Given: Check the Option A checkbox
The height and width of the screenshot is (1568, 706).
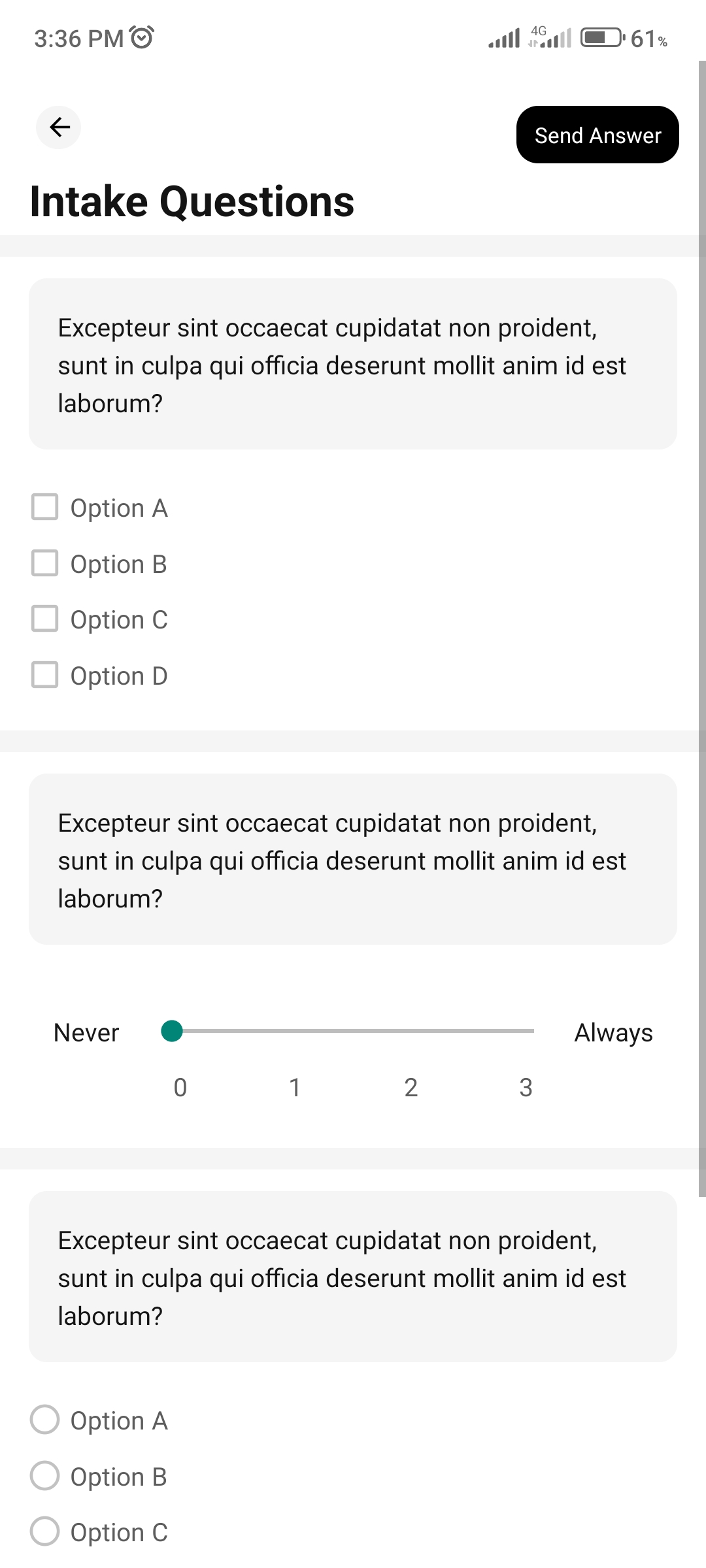Looking at the screenshot, I should click(x=44, y=507).
